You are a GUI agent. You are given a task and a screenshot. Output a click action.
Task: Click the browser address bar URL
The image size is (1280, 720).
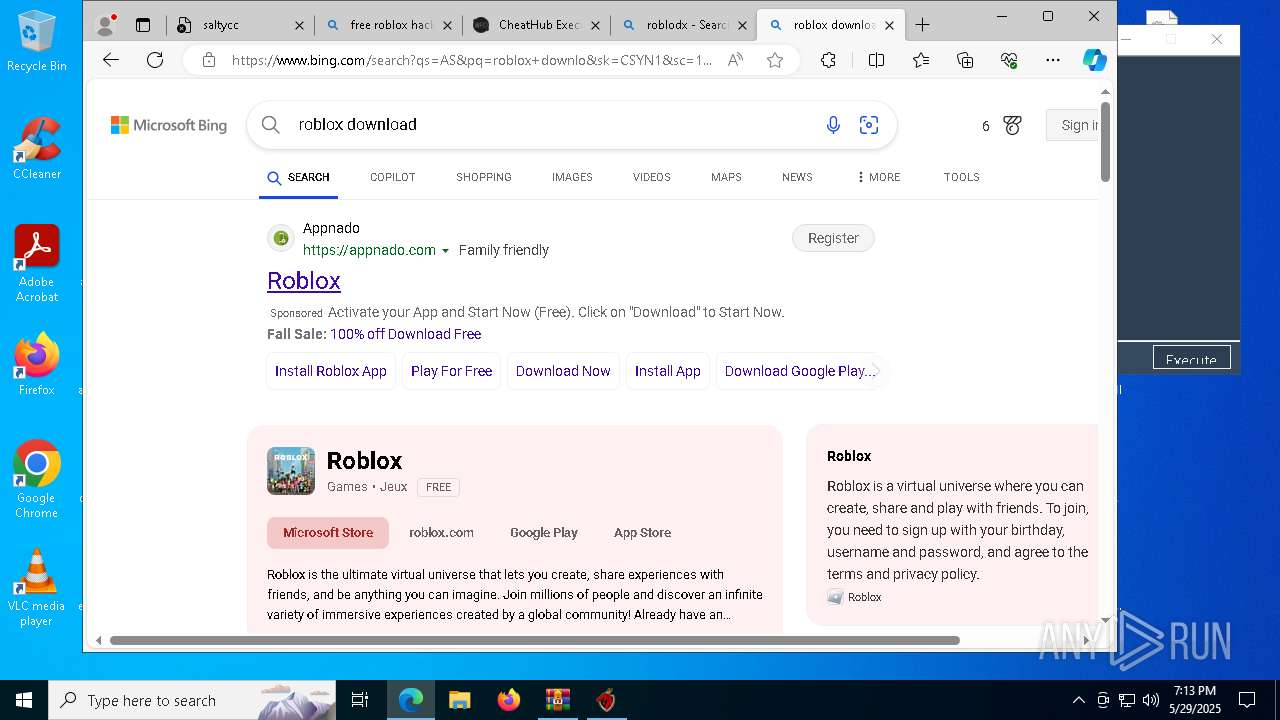472,60
